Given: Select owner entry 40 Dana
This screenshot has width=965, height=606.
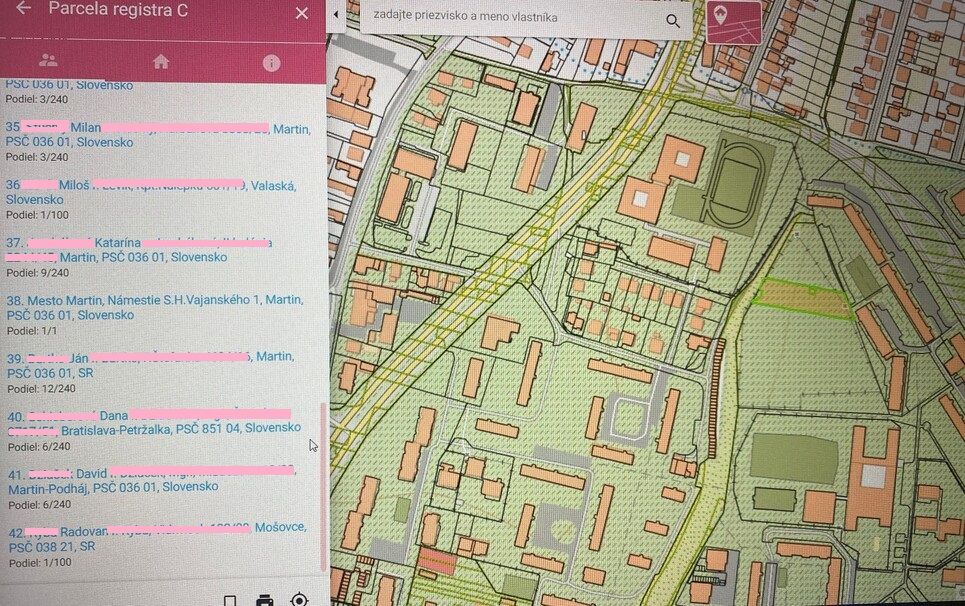Looking at the screenshot, I should coord(154,422).
